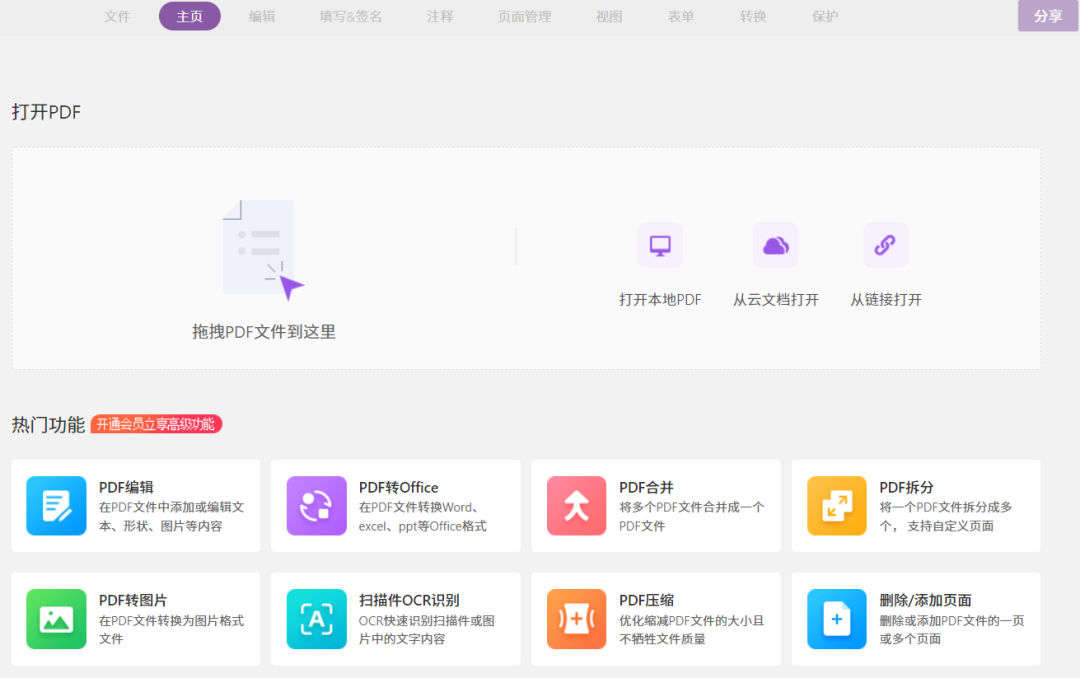Switch to the 编辑 tab
The height and width of the screenshot is (678, 1080).
click(x=262, y=16)
